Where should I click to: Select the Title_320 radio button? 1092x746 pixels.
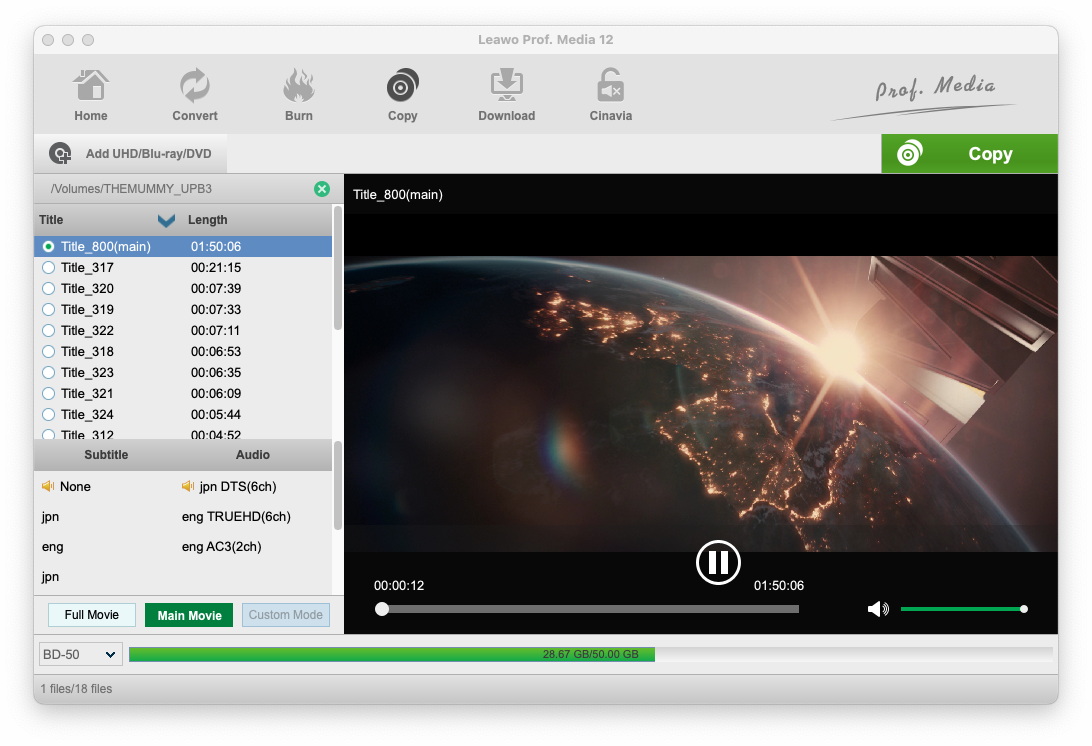[48, 288]
